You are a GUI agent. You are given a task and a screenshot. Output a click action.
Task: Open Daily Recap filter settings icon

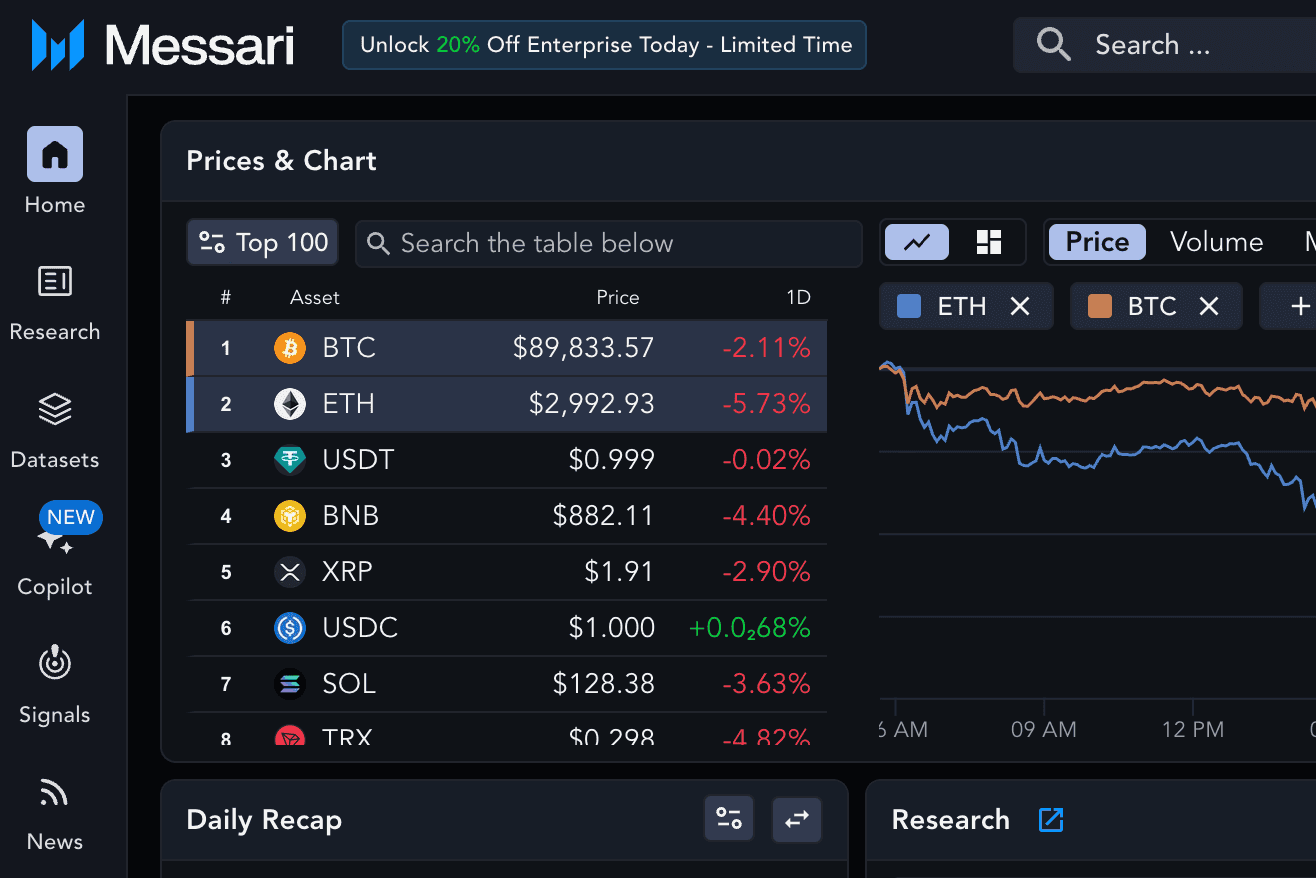pyautogui.click(x=729, y=820)
